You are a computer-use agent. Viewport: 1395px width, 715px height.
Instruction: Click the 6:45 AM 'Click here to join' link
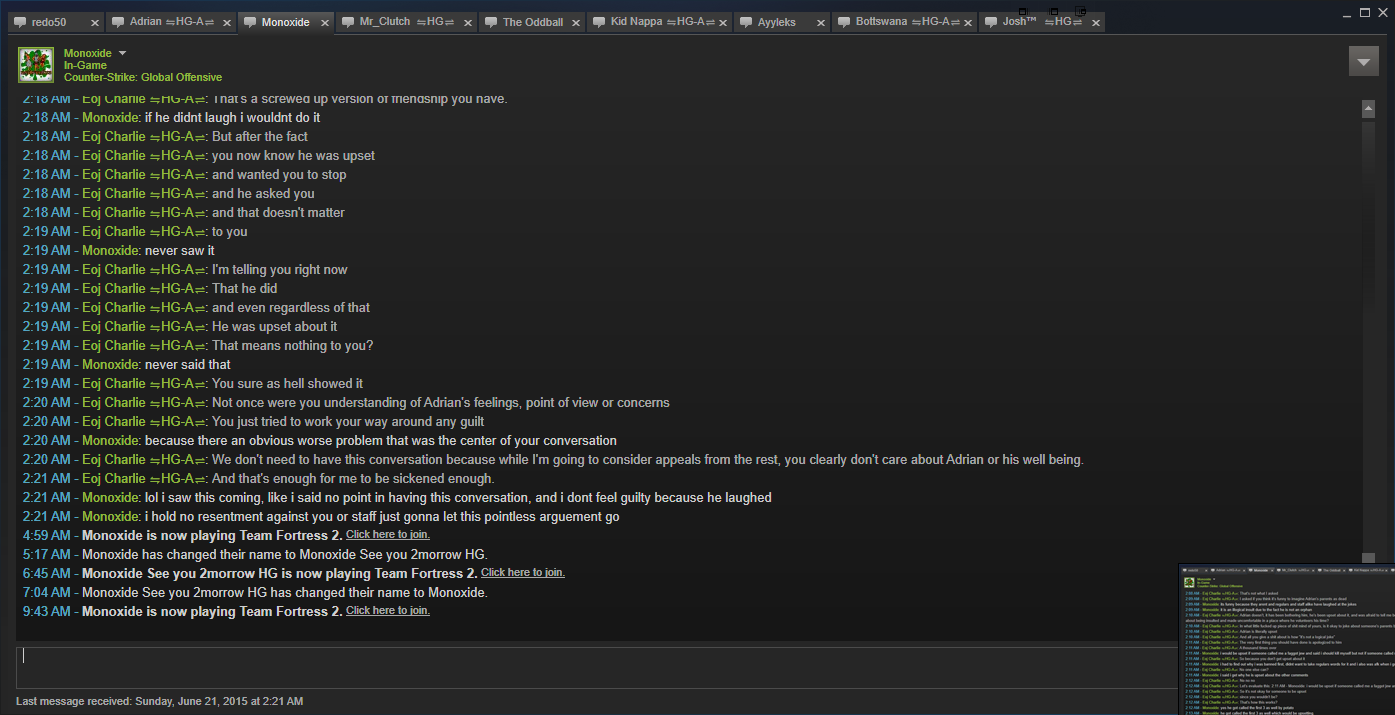523,573
